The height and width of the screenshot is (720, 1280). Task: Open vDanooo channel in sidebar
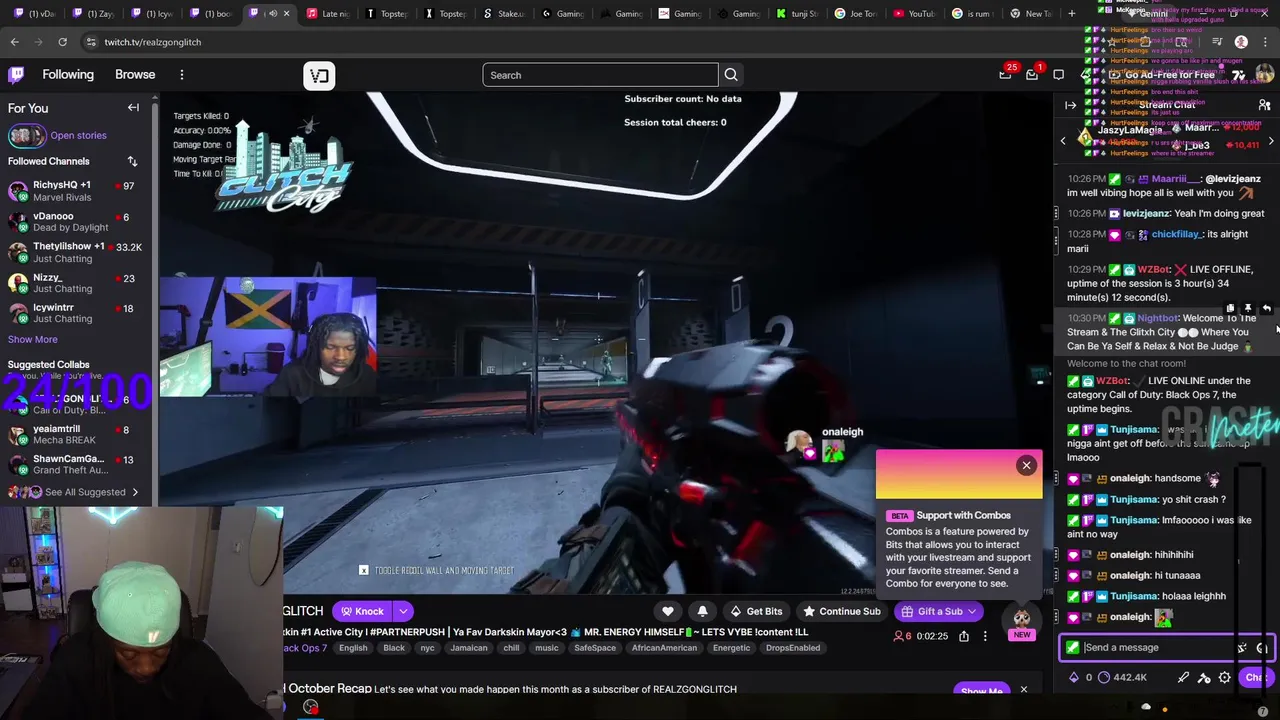75,222
